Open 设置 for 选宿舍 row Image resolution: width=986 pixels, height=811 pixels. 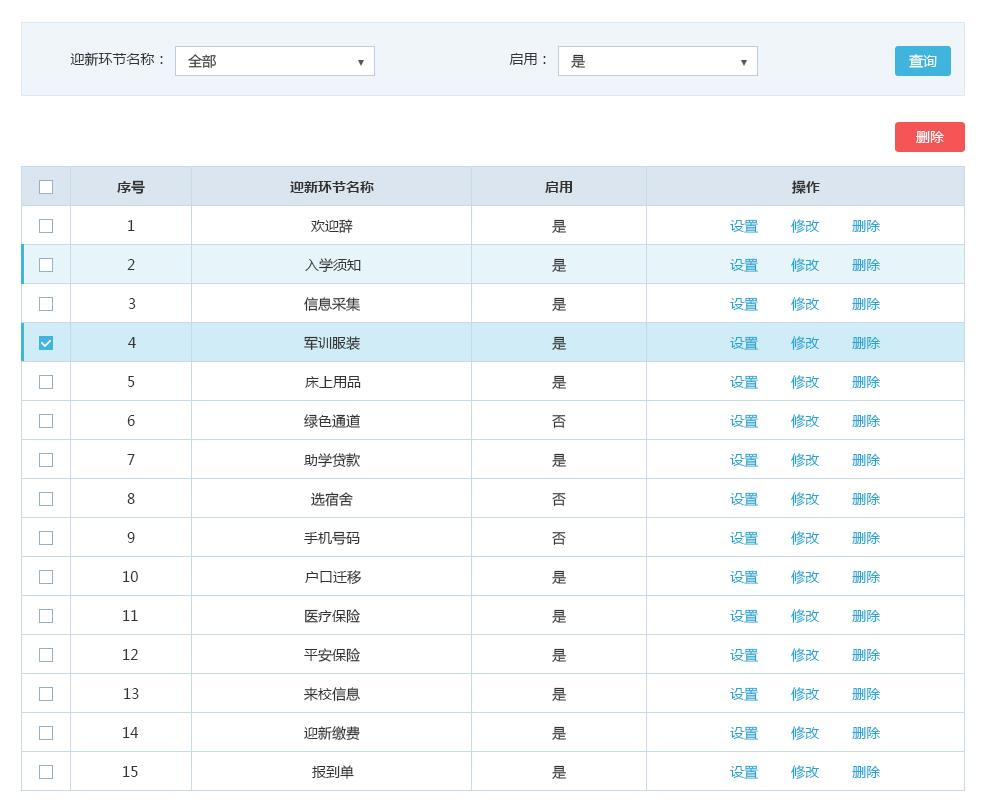743,499
